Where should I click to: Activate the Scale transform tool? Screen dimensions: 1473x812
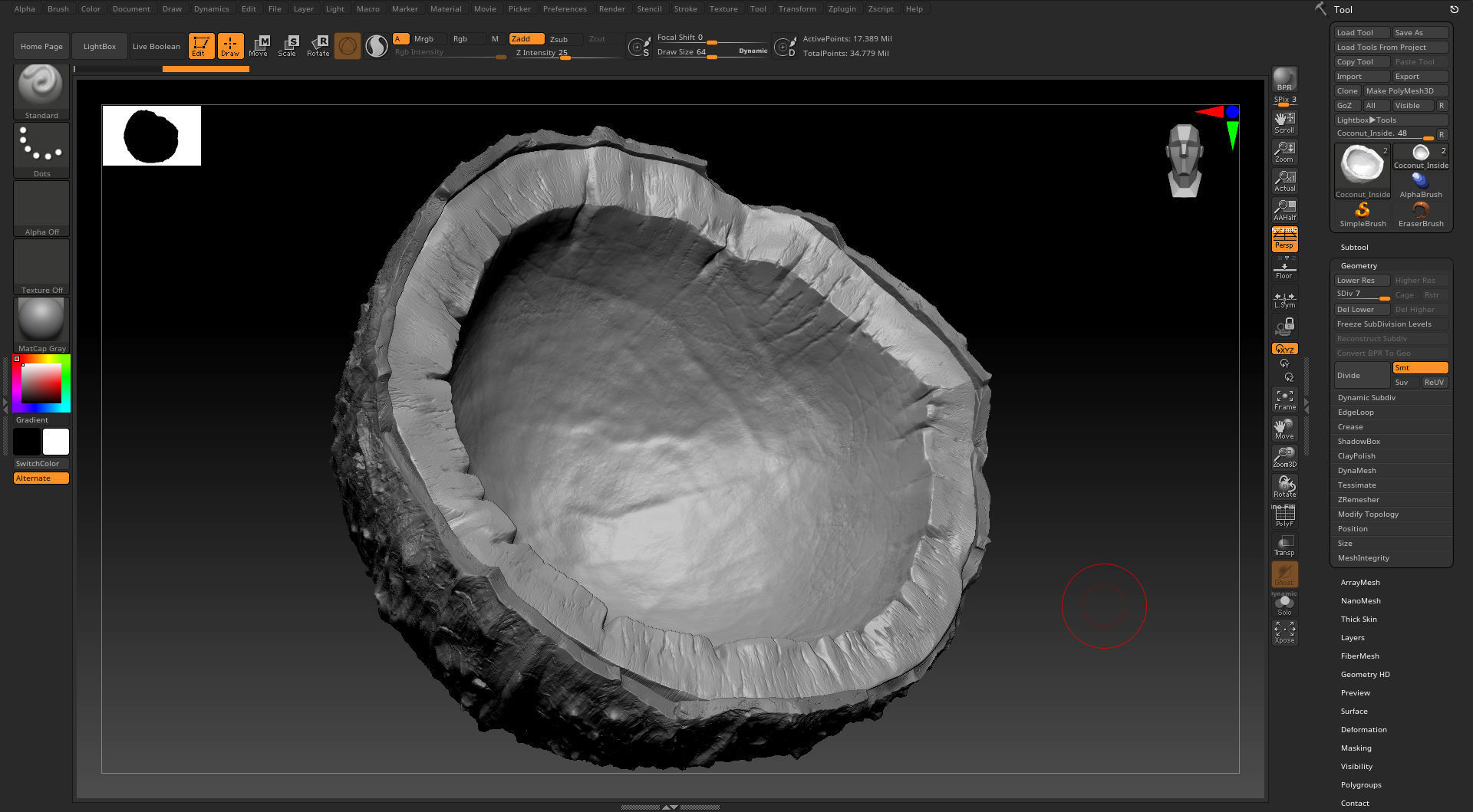coord(288,46)
